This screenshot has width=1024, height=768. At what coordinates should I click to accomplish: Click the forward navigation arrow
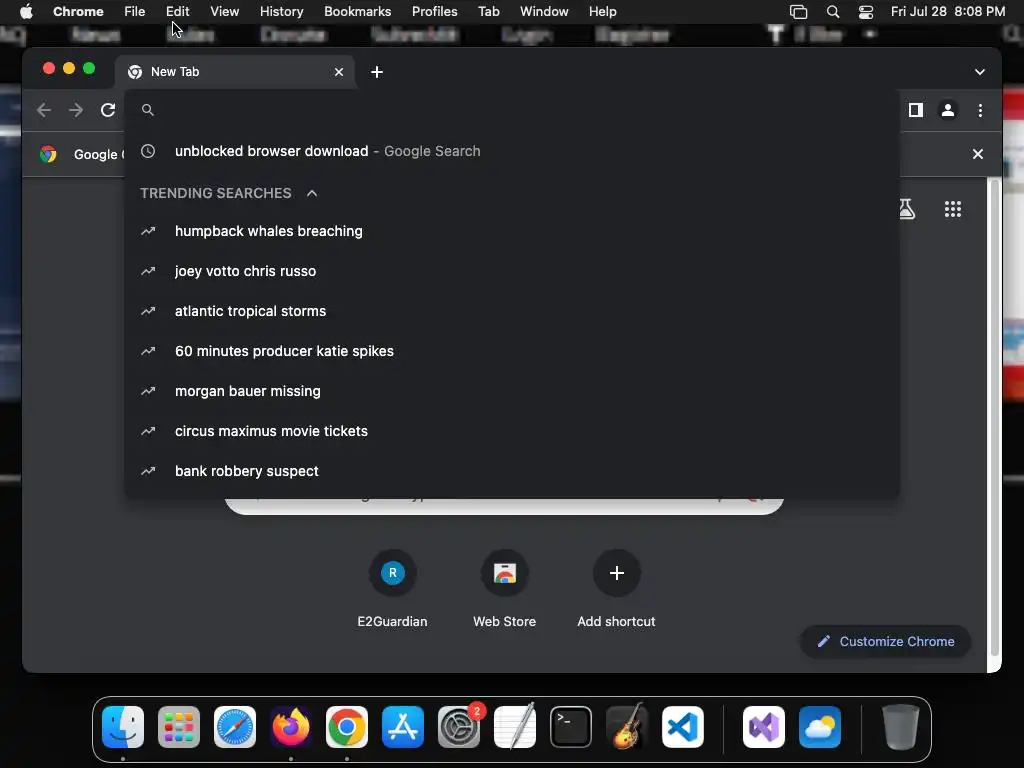(x=76, y=110)
